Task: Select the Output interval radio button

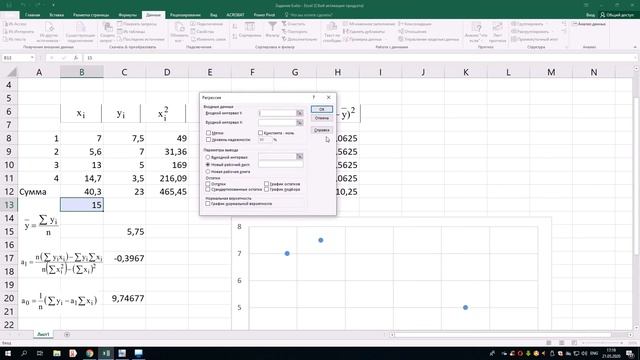Action: [208, 157]
